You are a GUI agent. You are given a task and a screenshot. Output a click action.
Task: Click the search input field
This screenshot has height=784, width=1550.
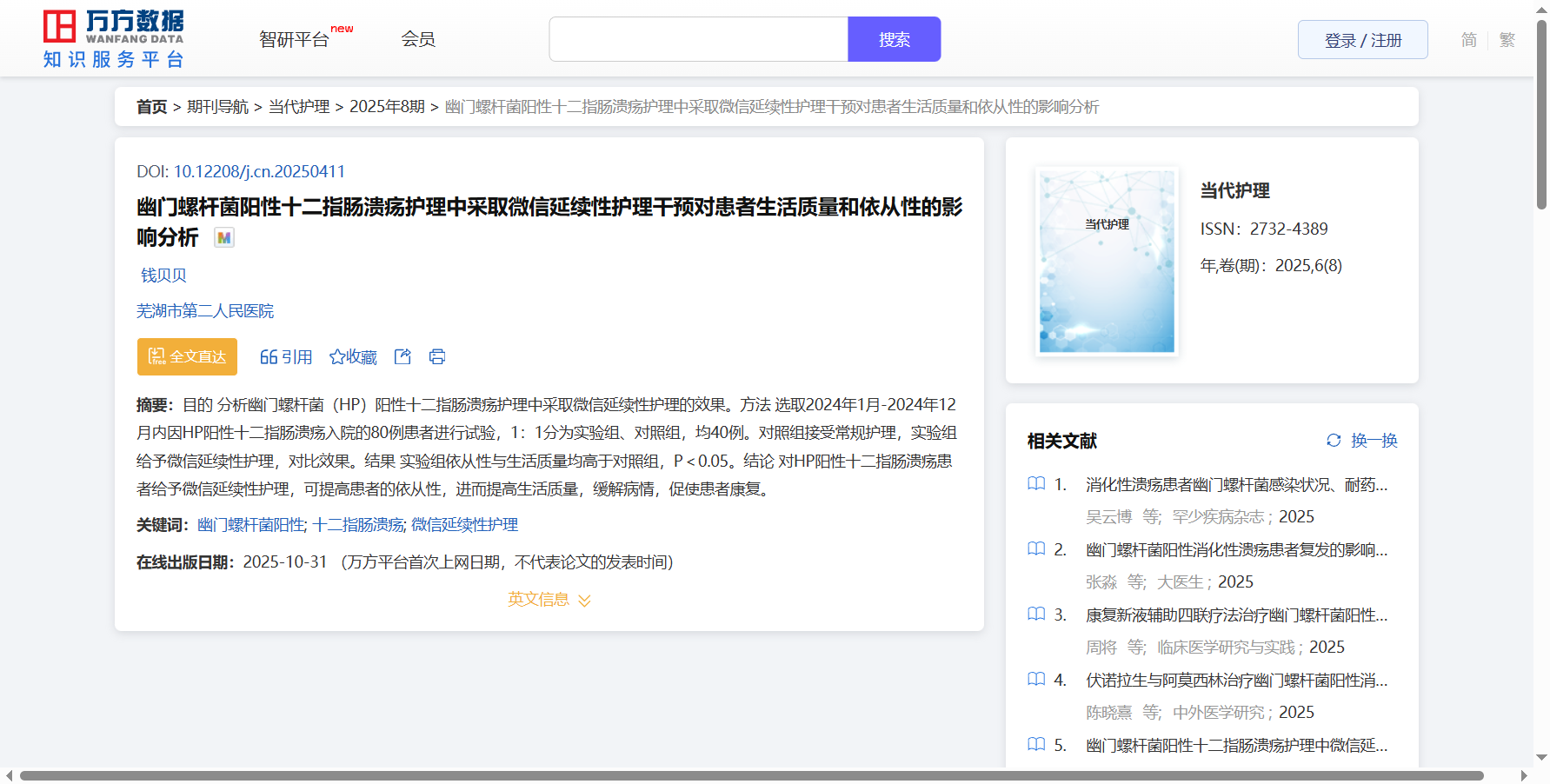click(x=698, y=39)
